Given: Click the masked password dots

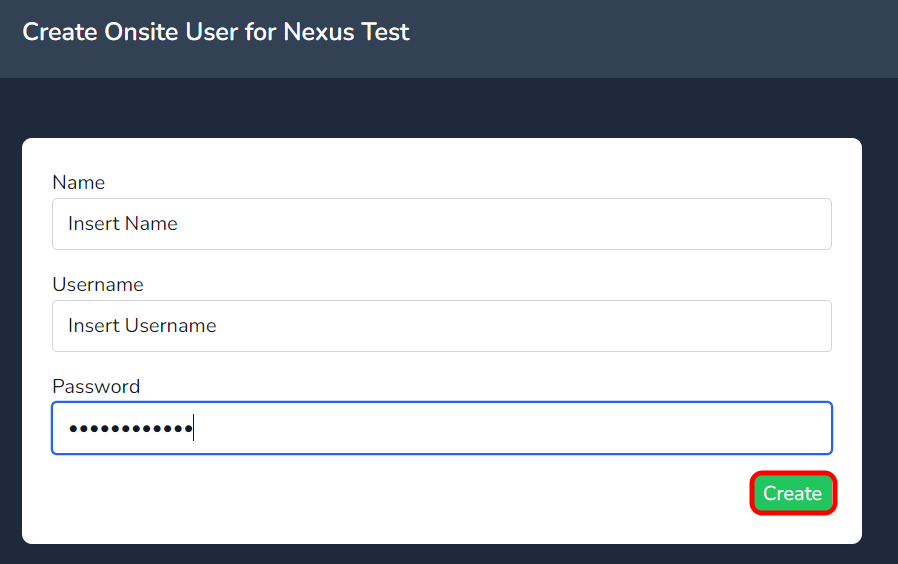Looking at the screenshot, I should 130,429.
